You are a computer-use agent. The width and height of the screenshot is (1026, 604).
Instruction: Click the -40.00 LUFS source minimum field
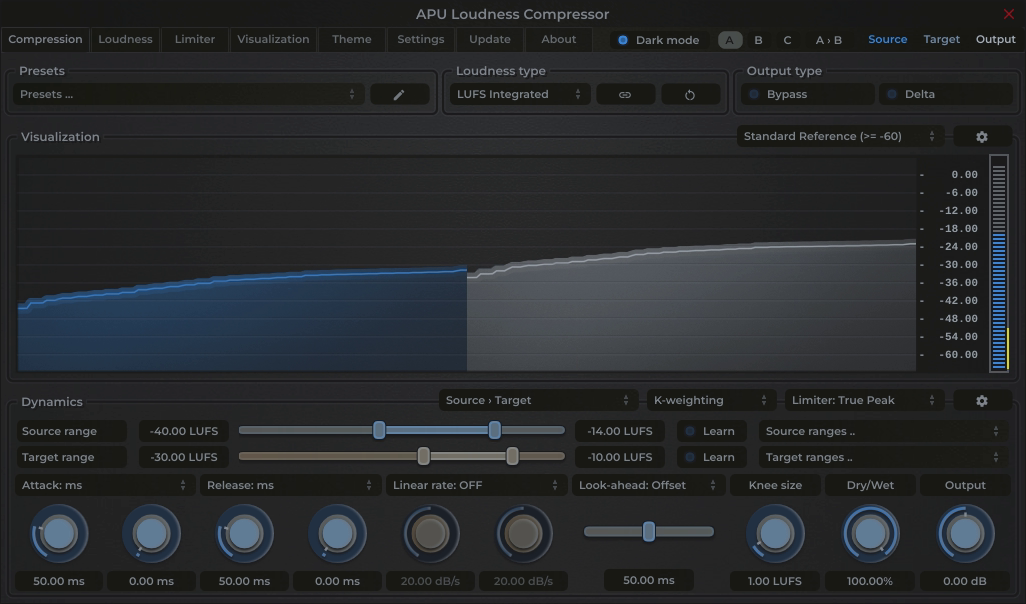[x=184, y=431]
